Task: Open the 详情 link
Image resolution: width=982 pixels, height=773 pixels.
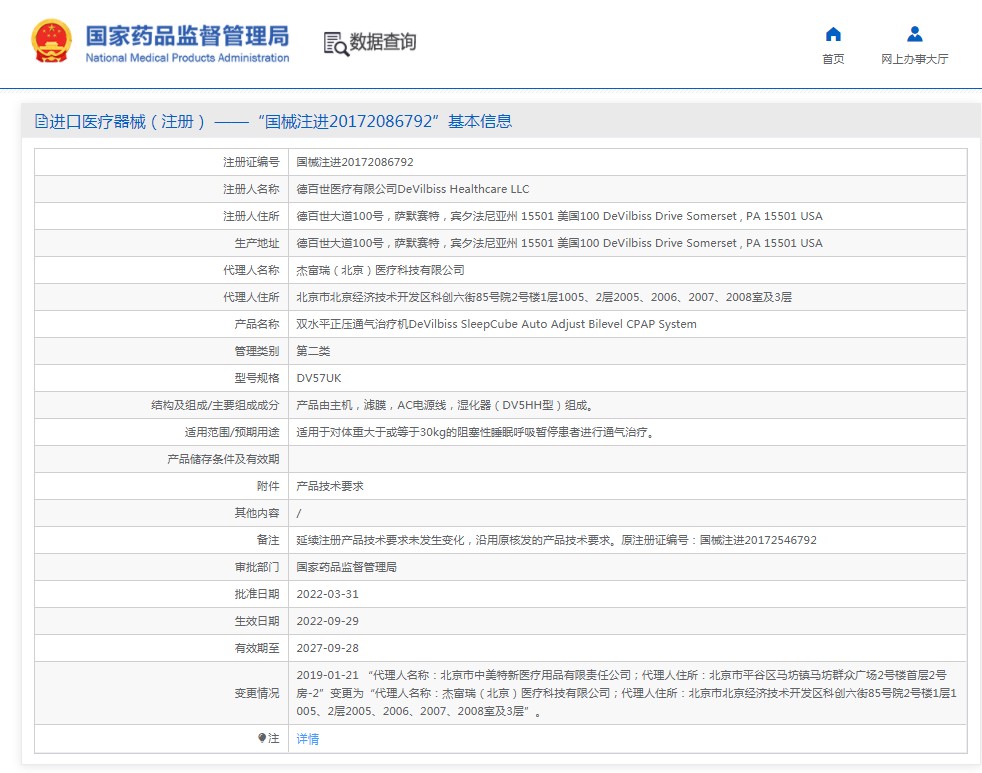Action: coord(308,739)
